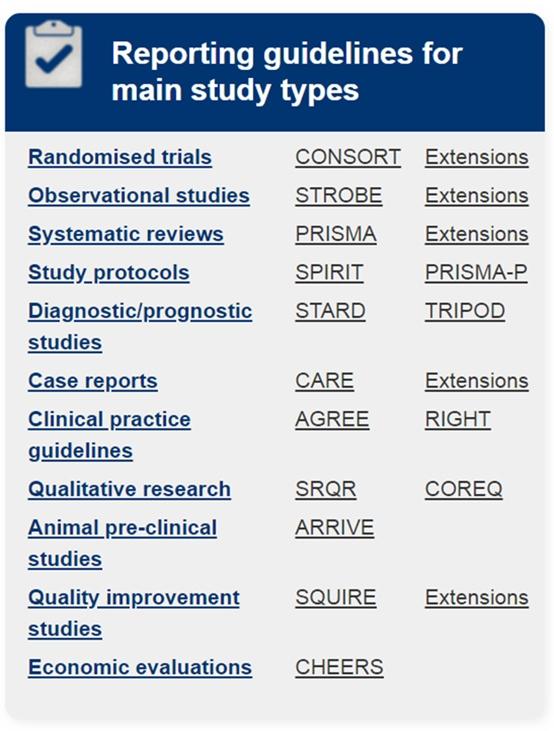
Task: Open the SPIRIT protocol guideline
Action: pos(329,273)
